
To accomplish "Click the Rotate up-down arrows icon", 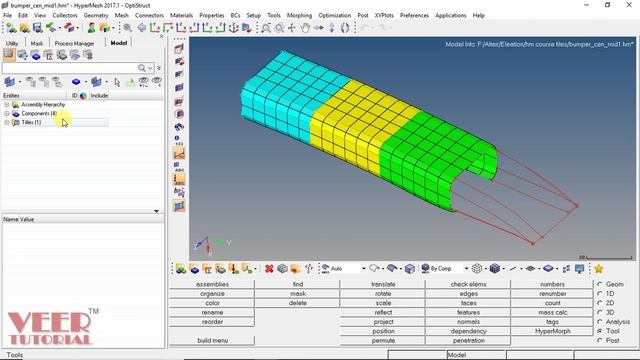I will pyautogui.click(x=331, y=28).
